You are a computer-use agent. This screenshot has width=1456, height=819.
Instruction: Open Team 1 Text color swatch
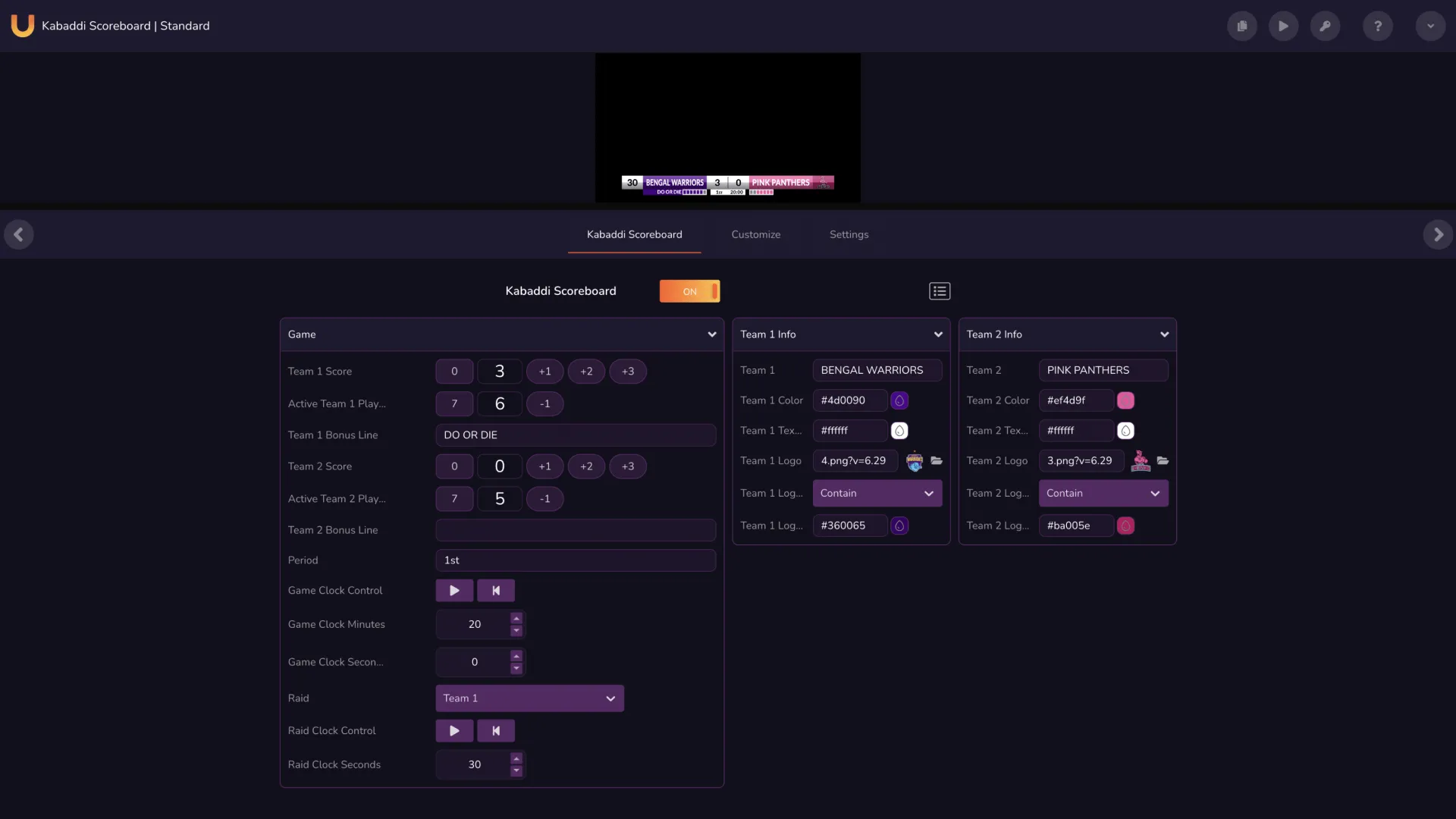coord(899,431)
